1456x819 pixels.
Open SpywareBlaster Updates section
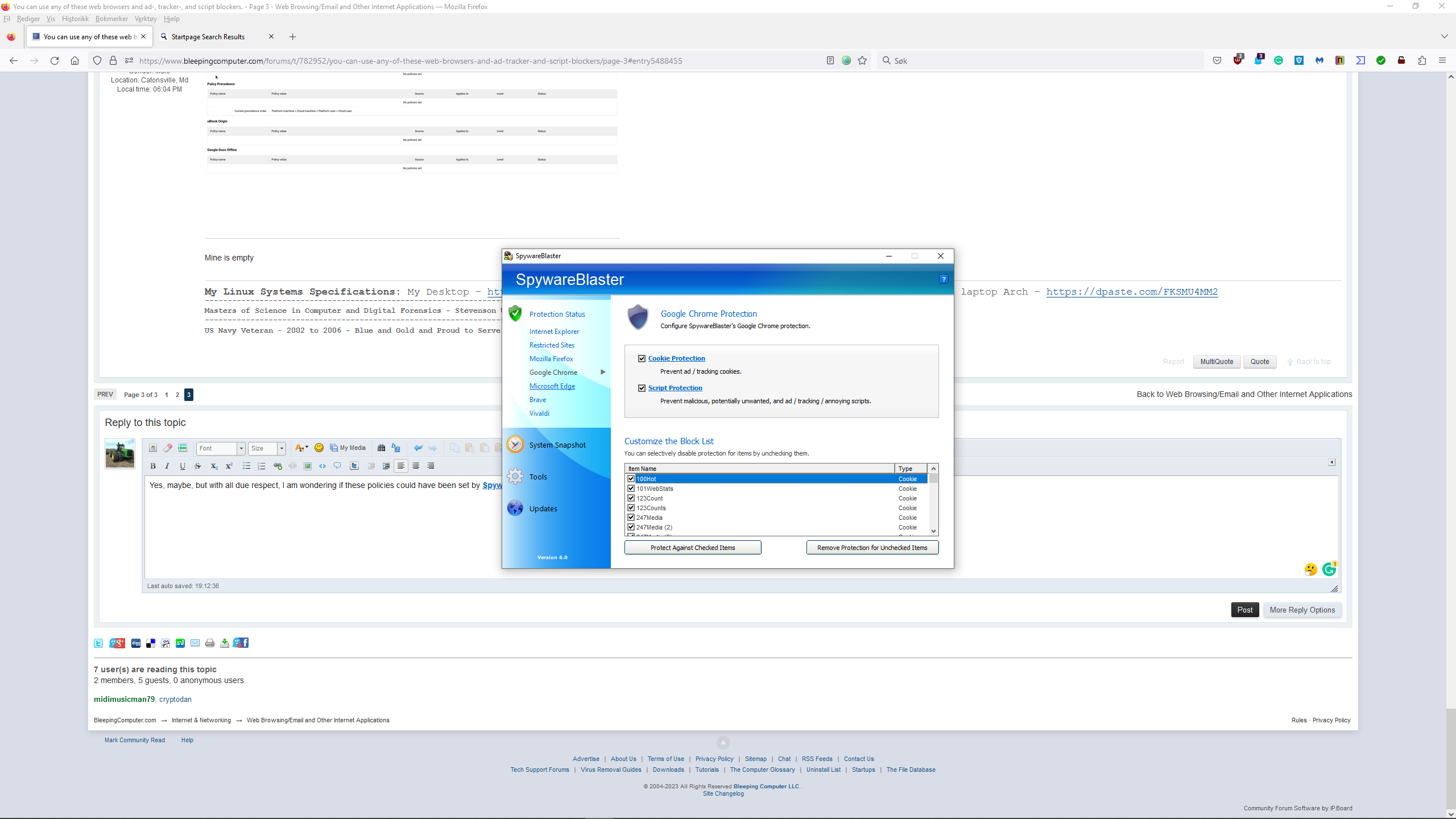[543, 508]
